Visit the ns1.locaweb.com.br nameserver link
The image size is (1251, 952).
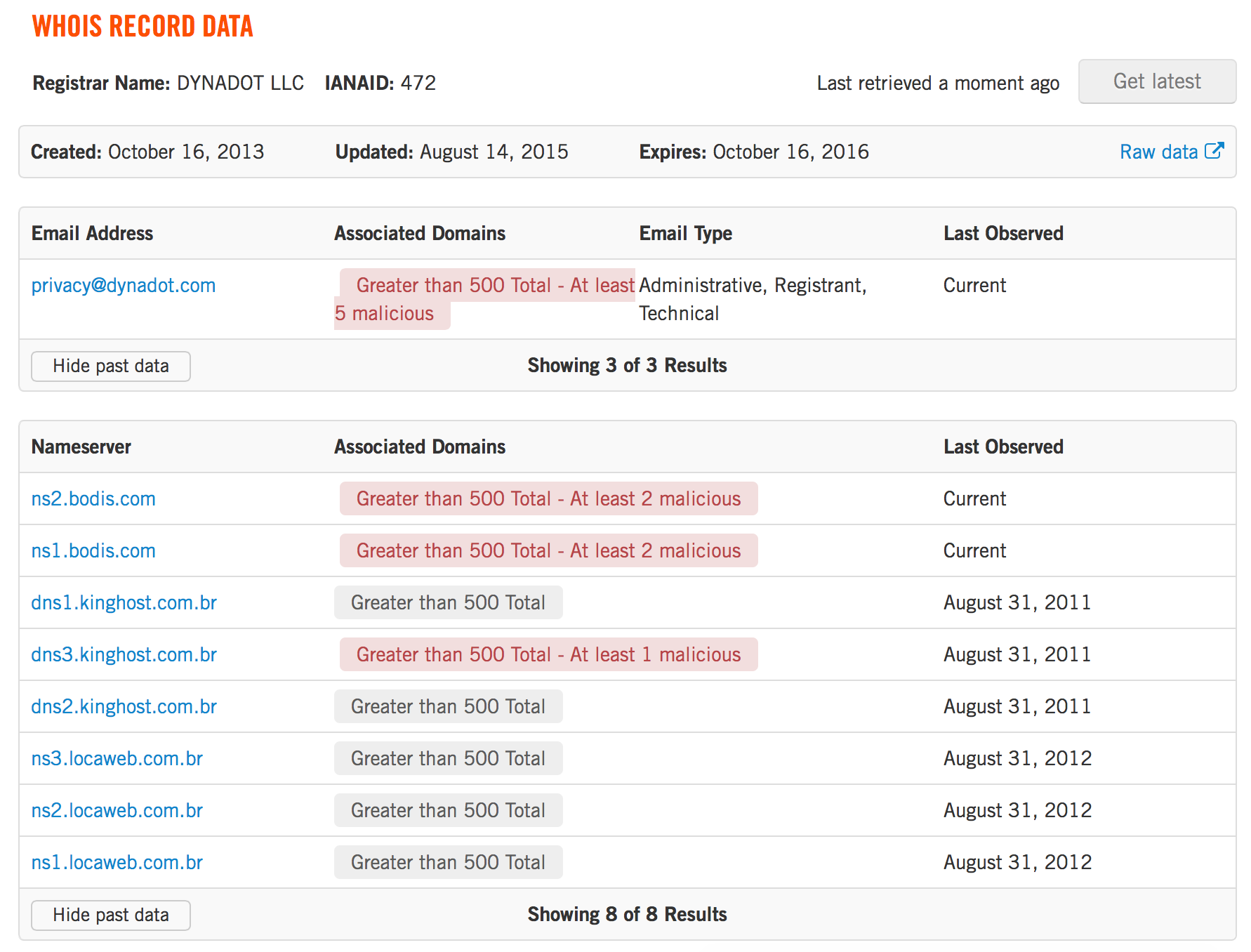117,863
